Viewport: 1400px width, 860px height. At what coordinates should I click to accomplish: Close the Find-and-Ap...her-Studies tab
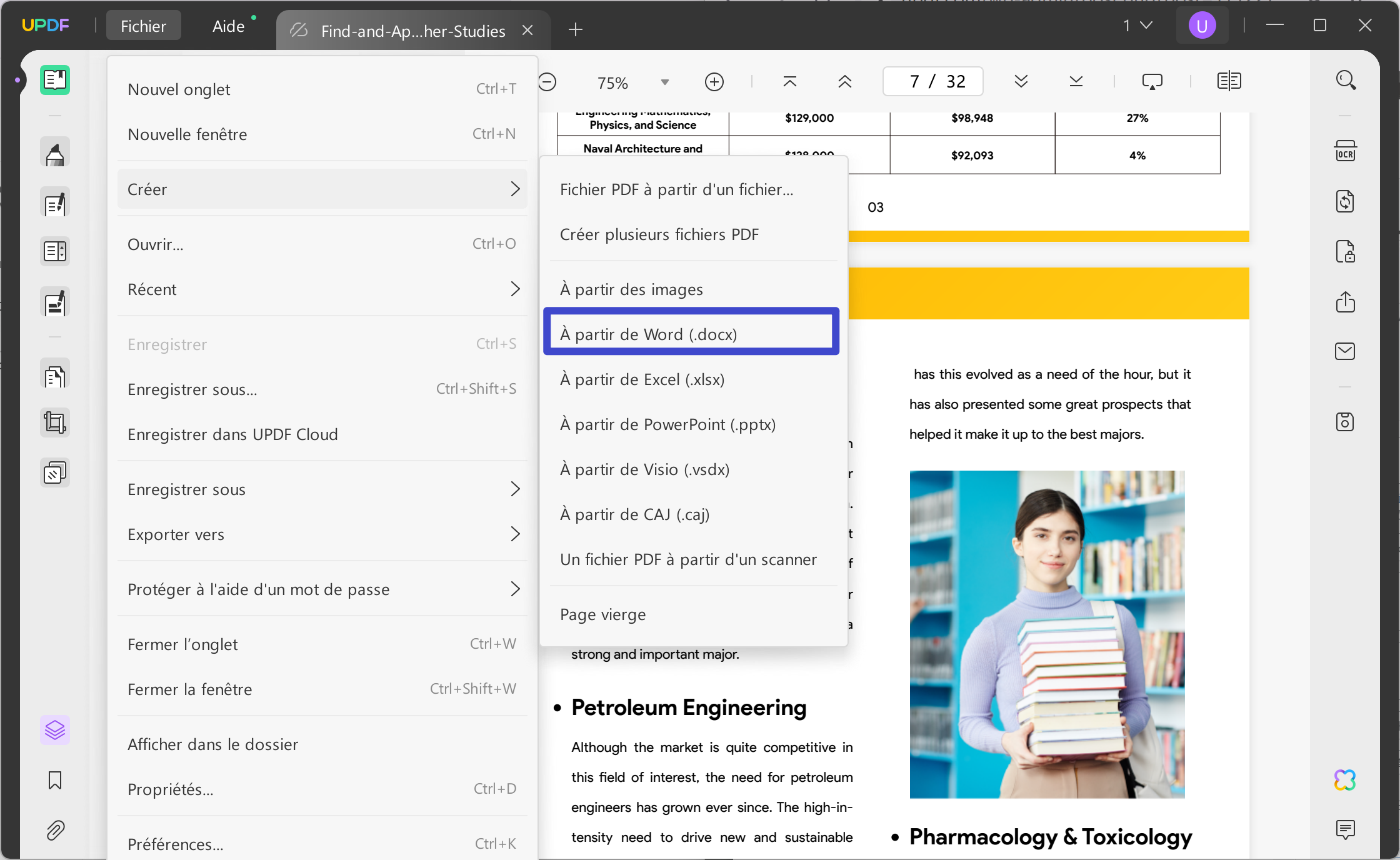point(527,30)
